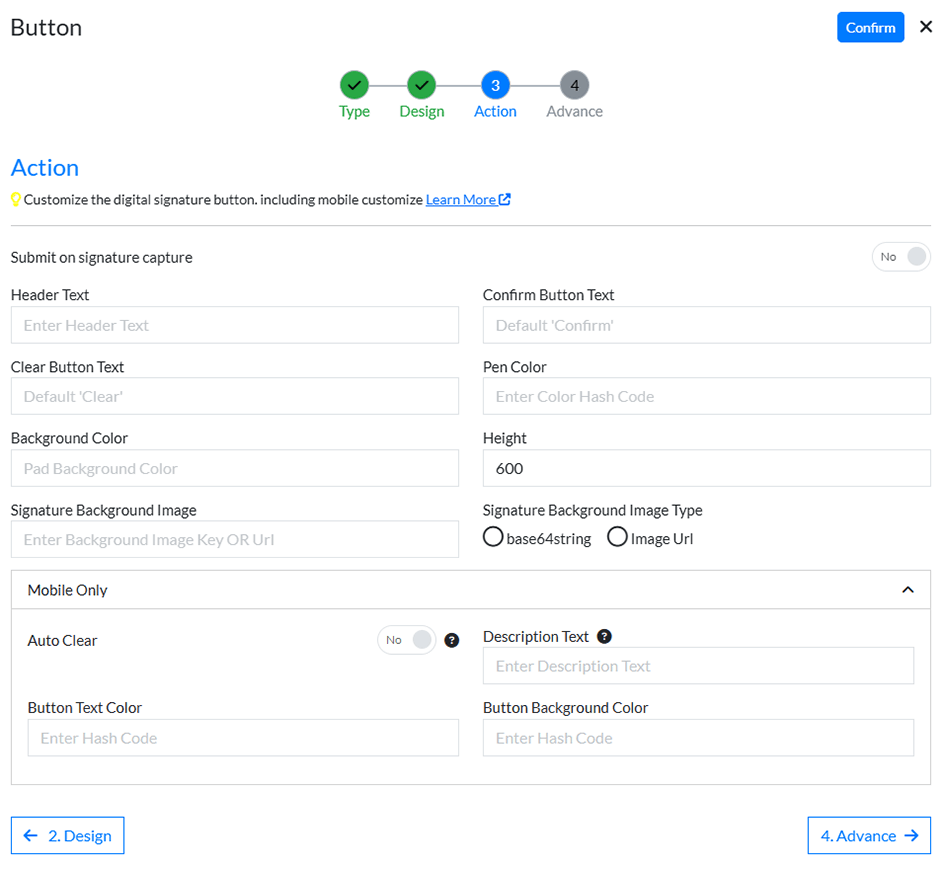Click the external link icon after Learn More

(x=503, y=199)
